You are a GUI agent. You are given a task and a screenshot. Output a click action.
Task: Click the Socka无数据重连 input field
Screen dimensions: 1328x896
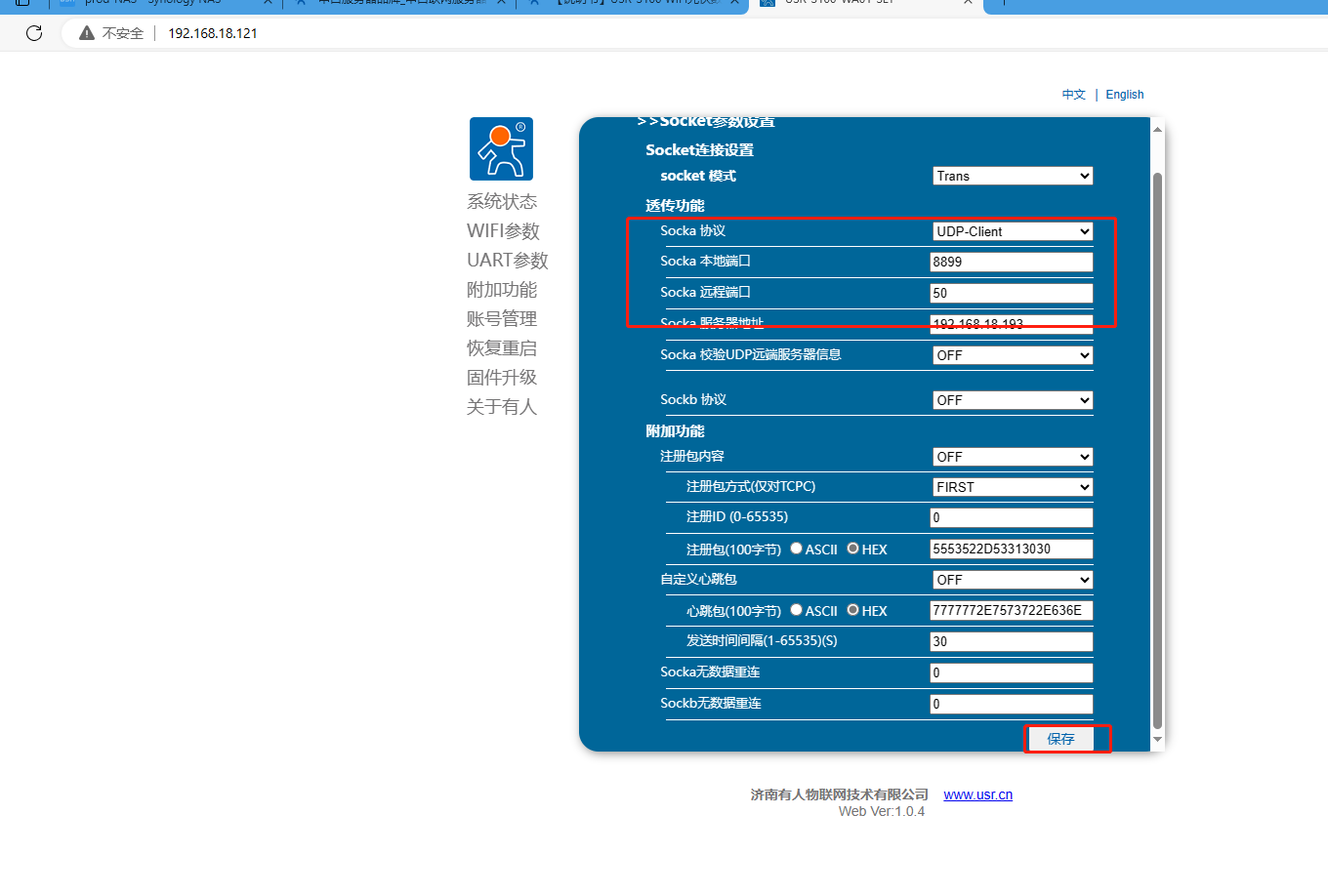1012,672
